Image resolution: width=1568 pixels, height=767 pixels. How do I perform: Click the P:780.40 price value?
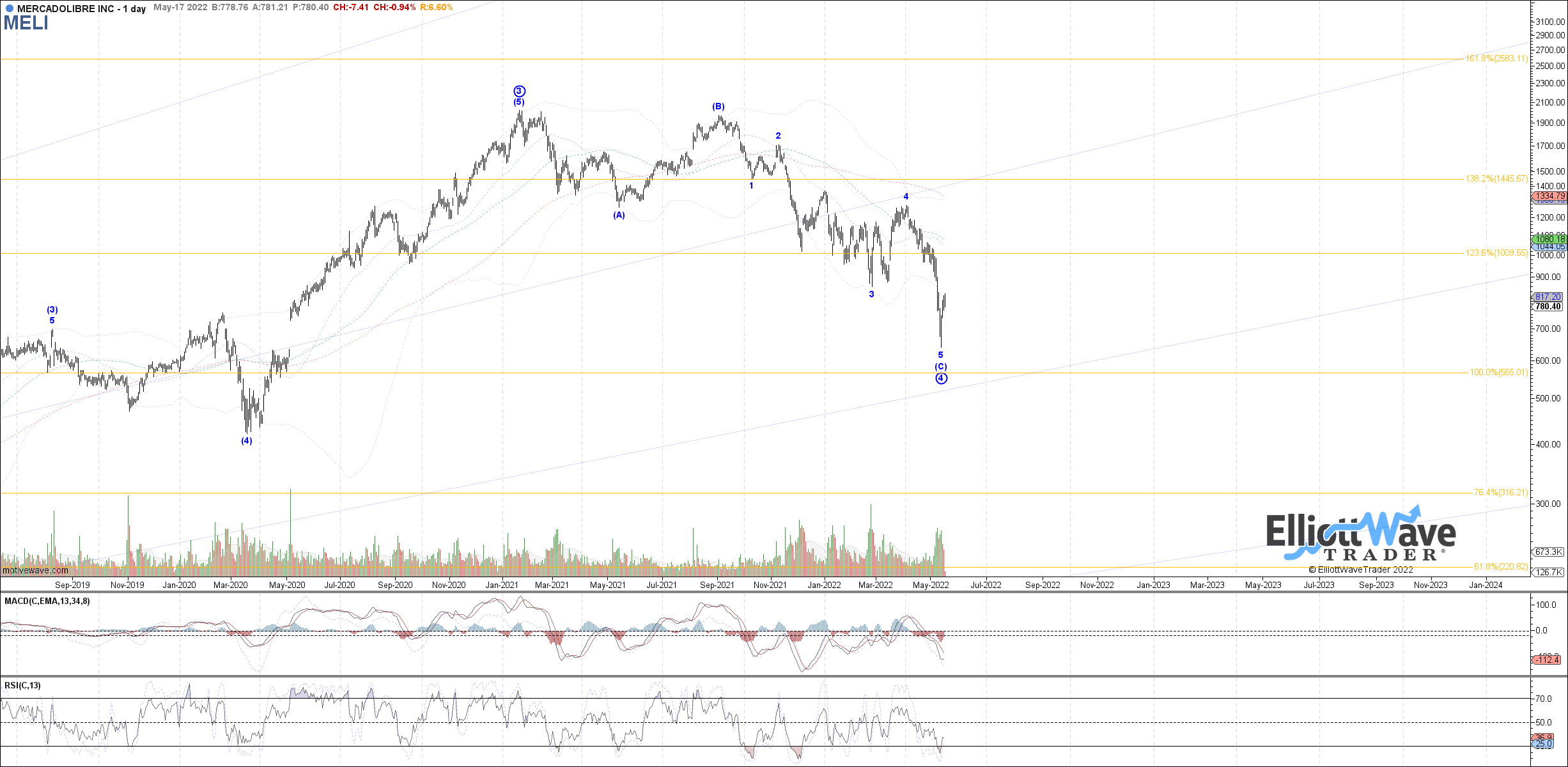(x=311, y=8)
